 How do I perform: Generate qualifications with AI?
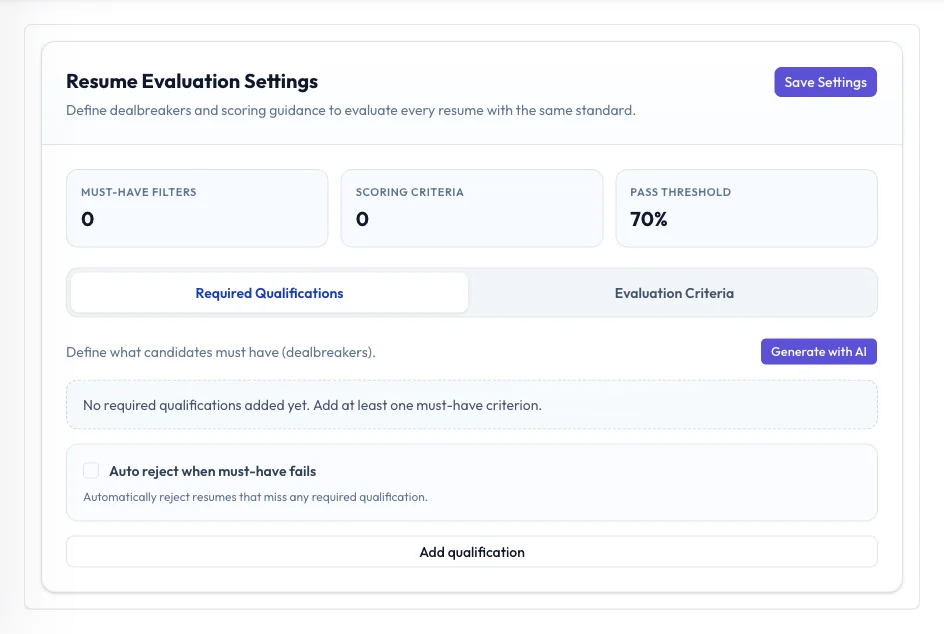(x=818, y=352)
